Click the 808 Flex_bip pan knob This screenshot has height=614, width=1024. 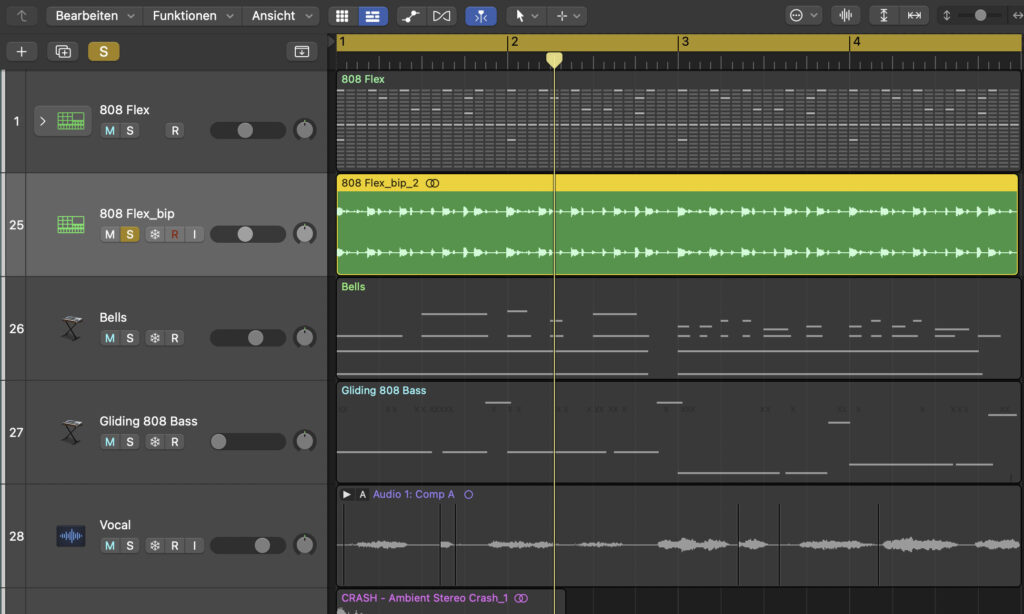coord(305,233)
